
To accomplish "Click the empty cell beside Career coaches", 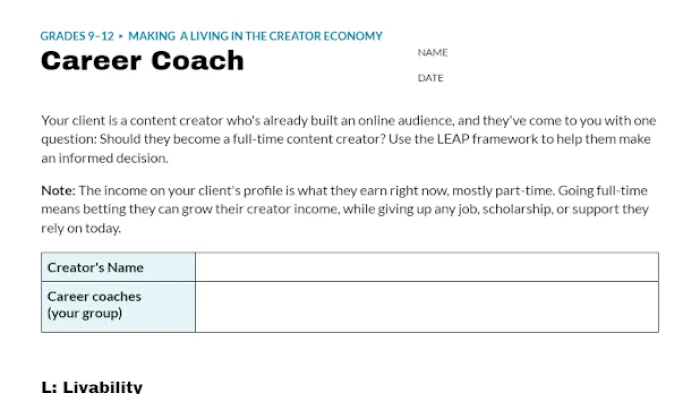I will tap(427, 307).
